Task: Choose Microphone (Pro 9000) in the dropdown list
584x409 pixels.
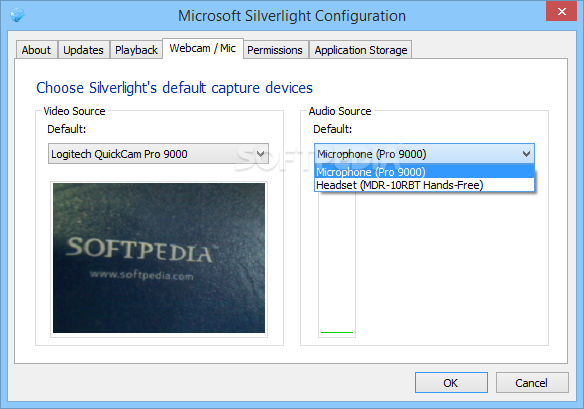Action: click(424, 172)
